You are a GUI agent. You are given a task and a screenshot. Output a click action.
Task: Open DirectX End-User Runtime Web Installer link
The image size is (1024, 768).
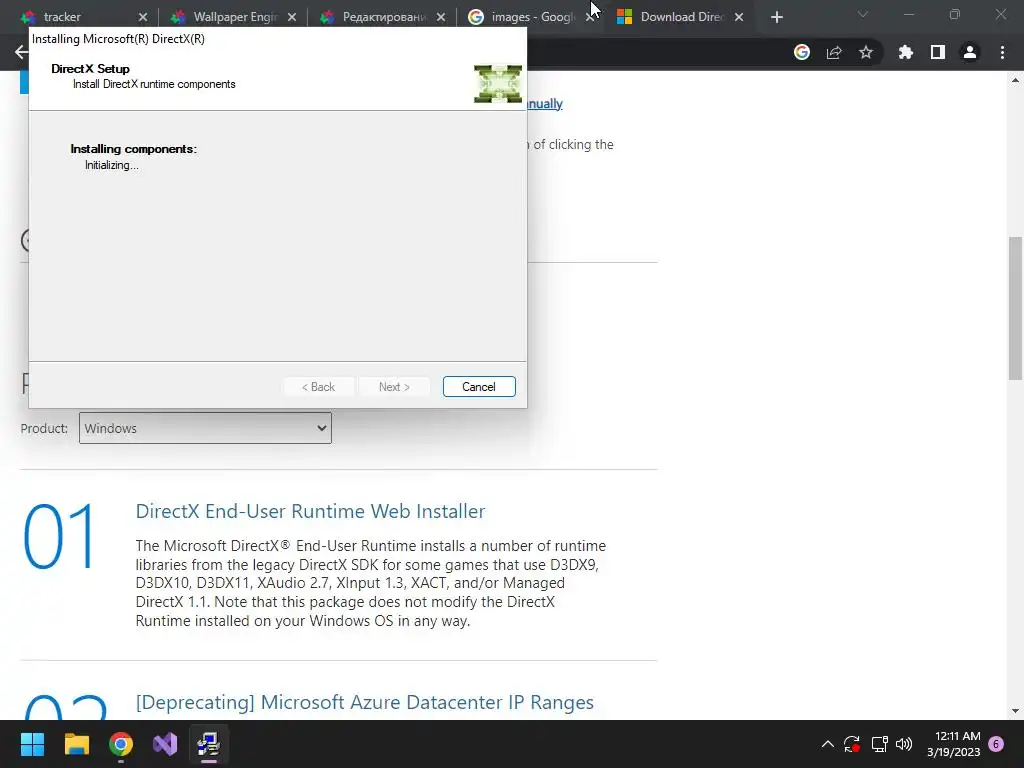(310, 511)
